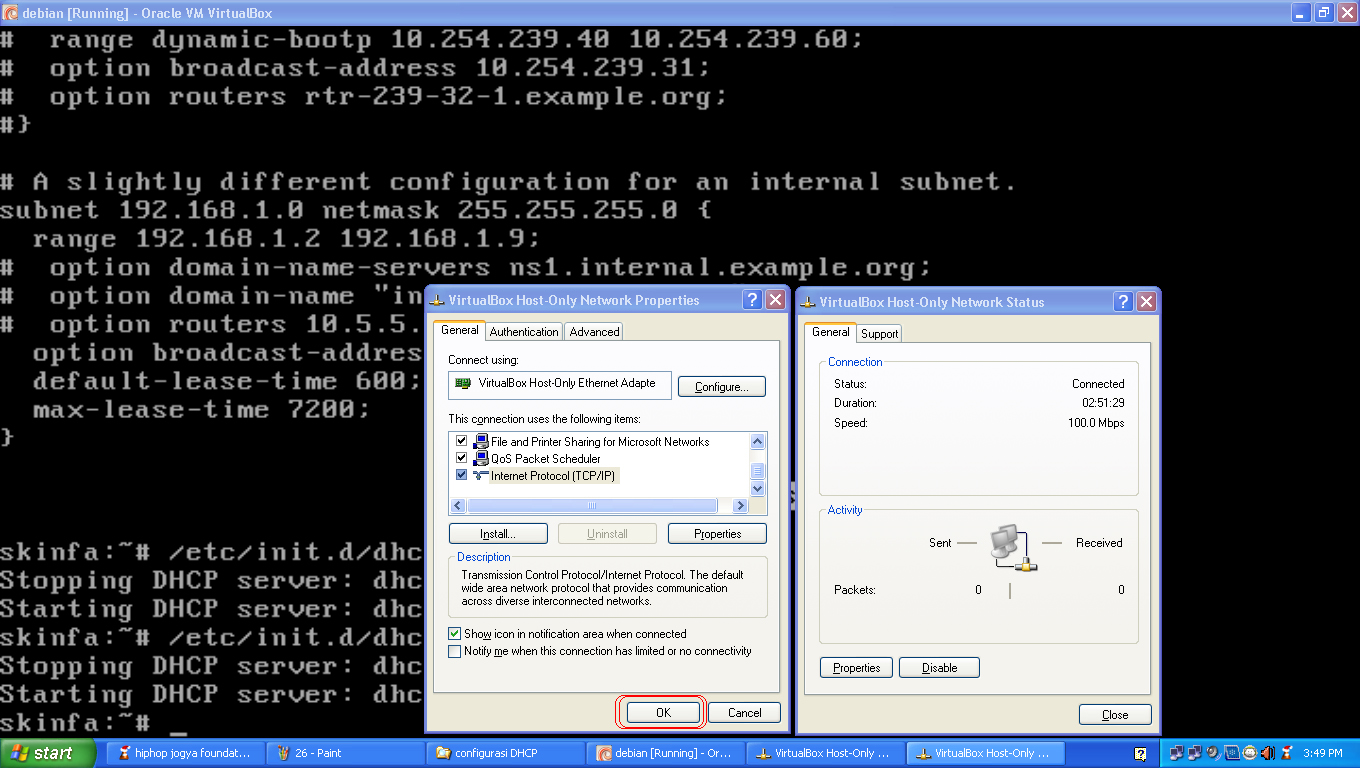Image resolution: width=1360 pixels, height=768 pixels.
Task: Close the Network Status dialog via Close button
Action: (x=1115, y=715)
